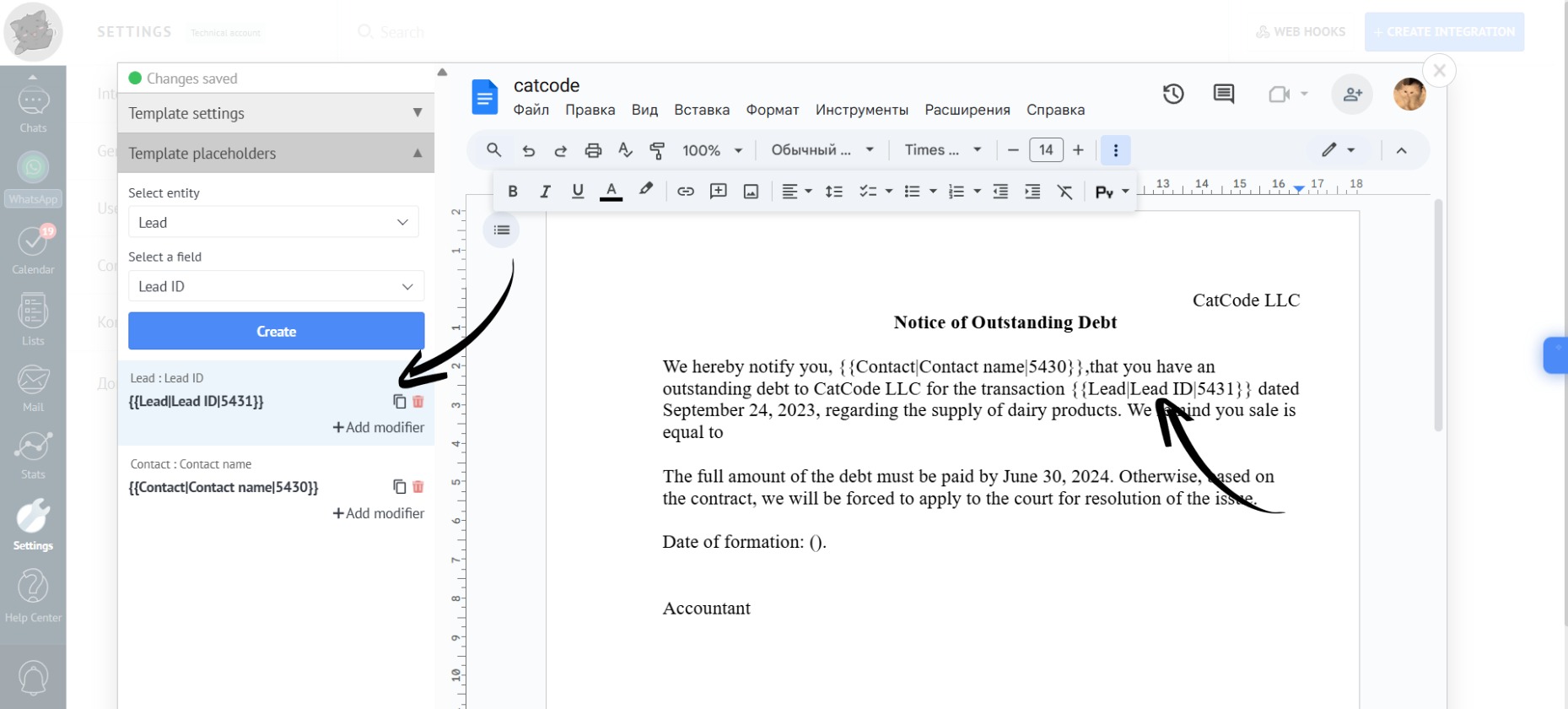Copy the Lead ID placeholder
Image resolution: width=1568 pixels, height=709 pixels.
399,402
